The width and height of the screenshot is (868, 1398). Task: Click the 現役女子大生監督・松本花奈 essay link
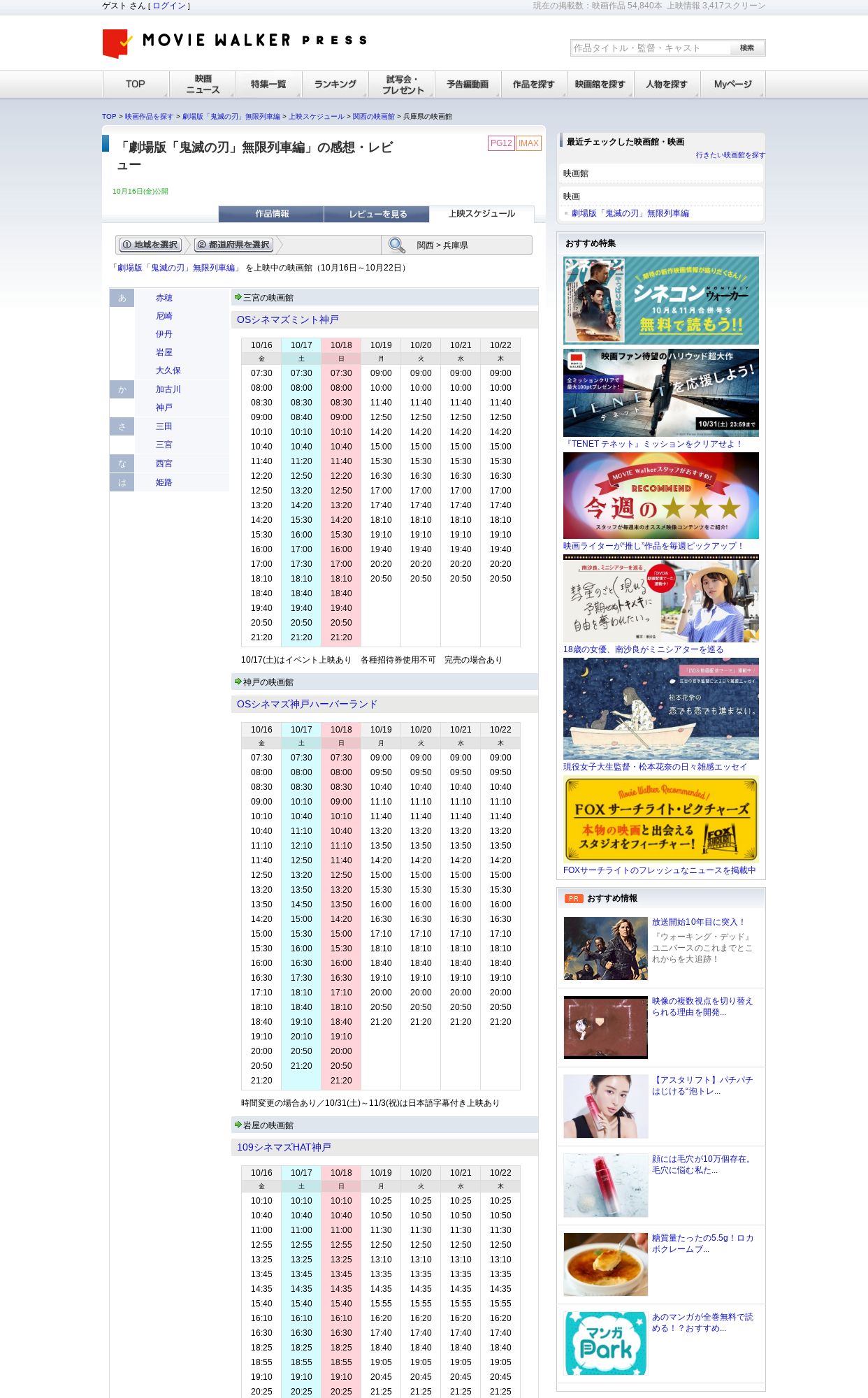click(x=655, y=767)
